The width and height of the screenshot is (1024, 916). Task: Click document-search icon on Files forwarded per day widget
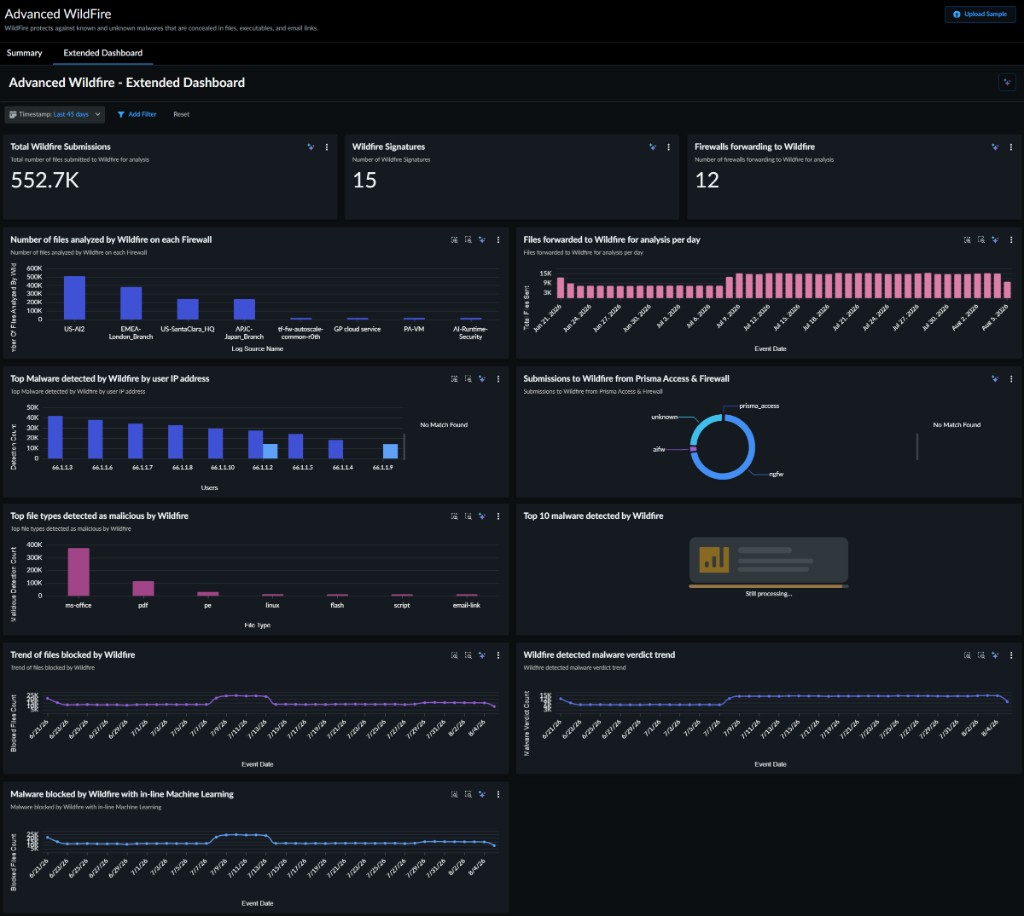pos(981,240)
